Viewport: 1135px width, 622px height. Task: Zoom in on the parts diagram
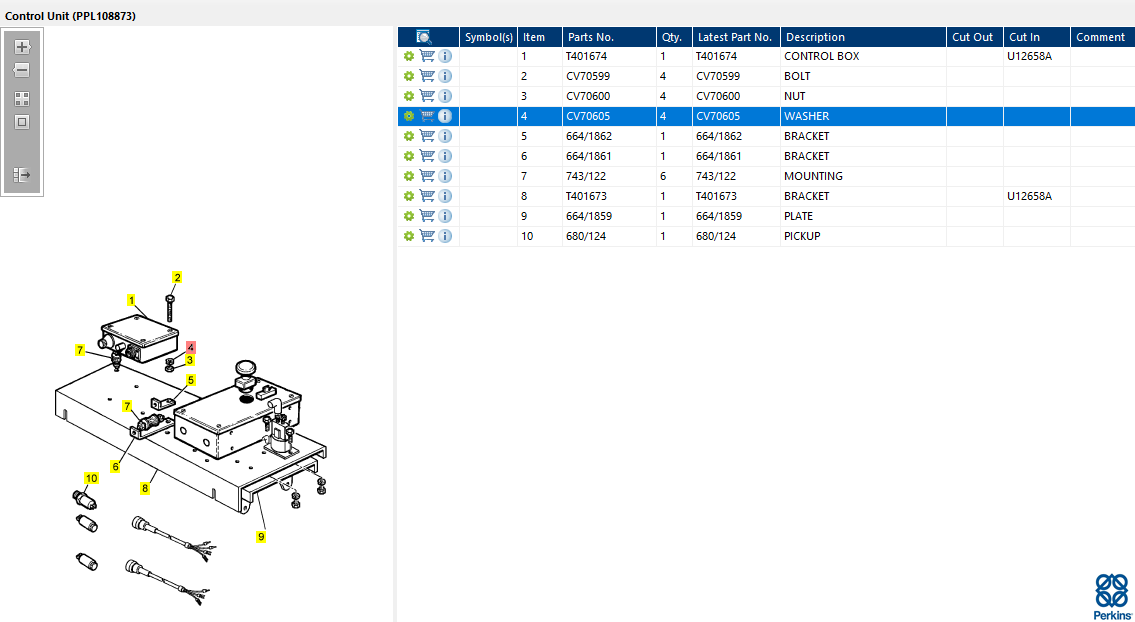pos(22,47)
